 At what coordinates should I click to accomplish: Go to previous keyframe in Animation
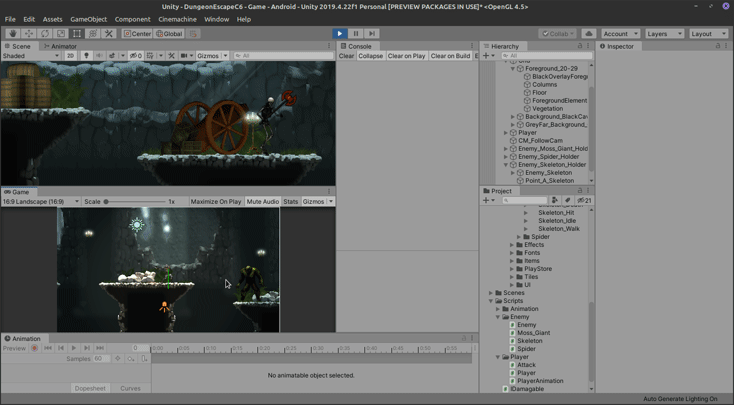tap(61, 348)
